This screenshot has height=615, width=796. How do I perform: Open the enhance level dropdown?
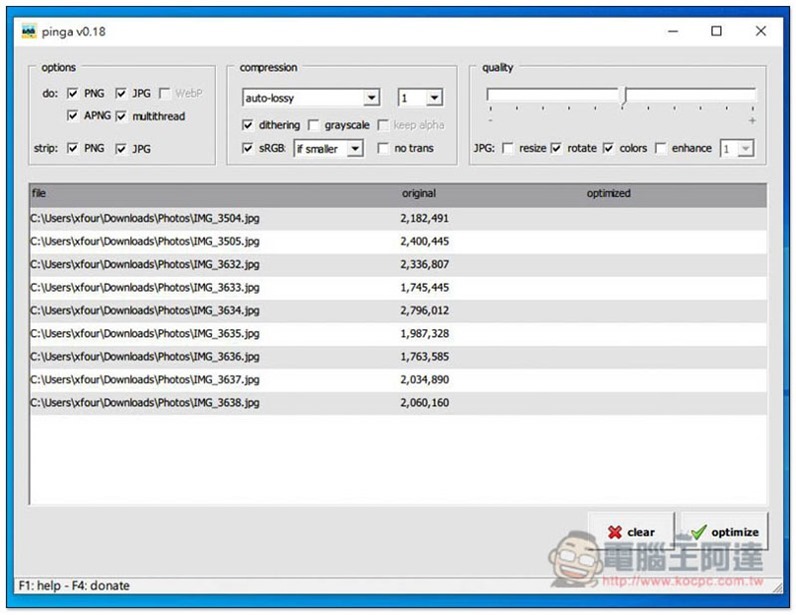point(737,149)
